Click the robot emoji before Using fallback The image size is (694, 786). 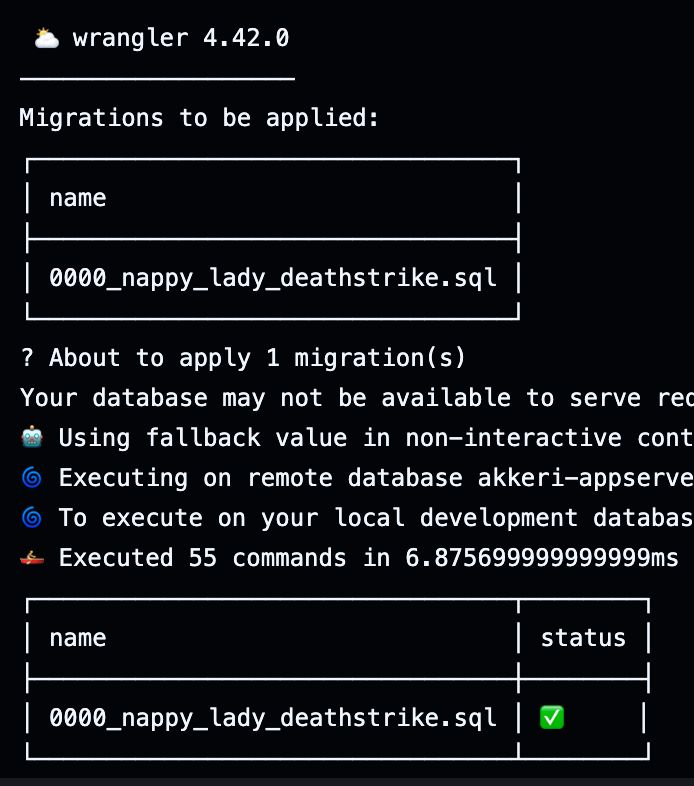(x=32, y=437)
